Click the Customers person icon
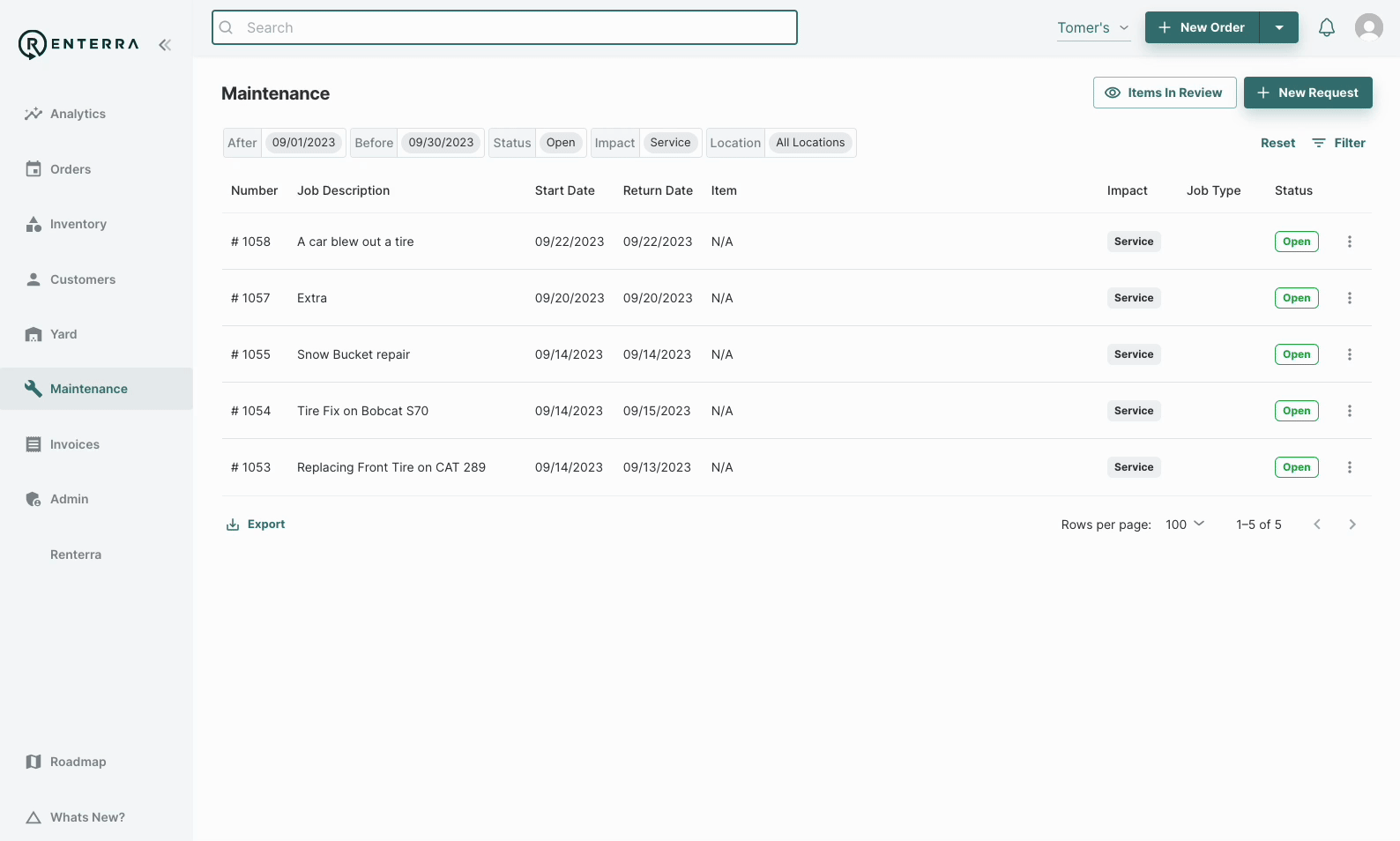 click(x=34, y=279)
